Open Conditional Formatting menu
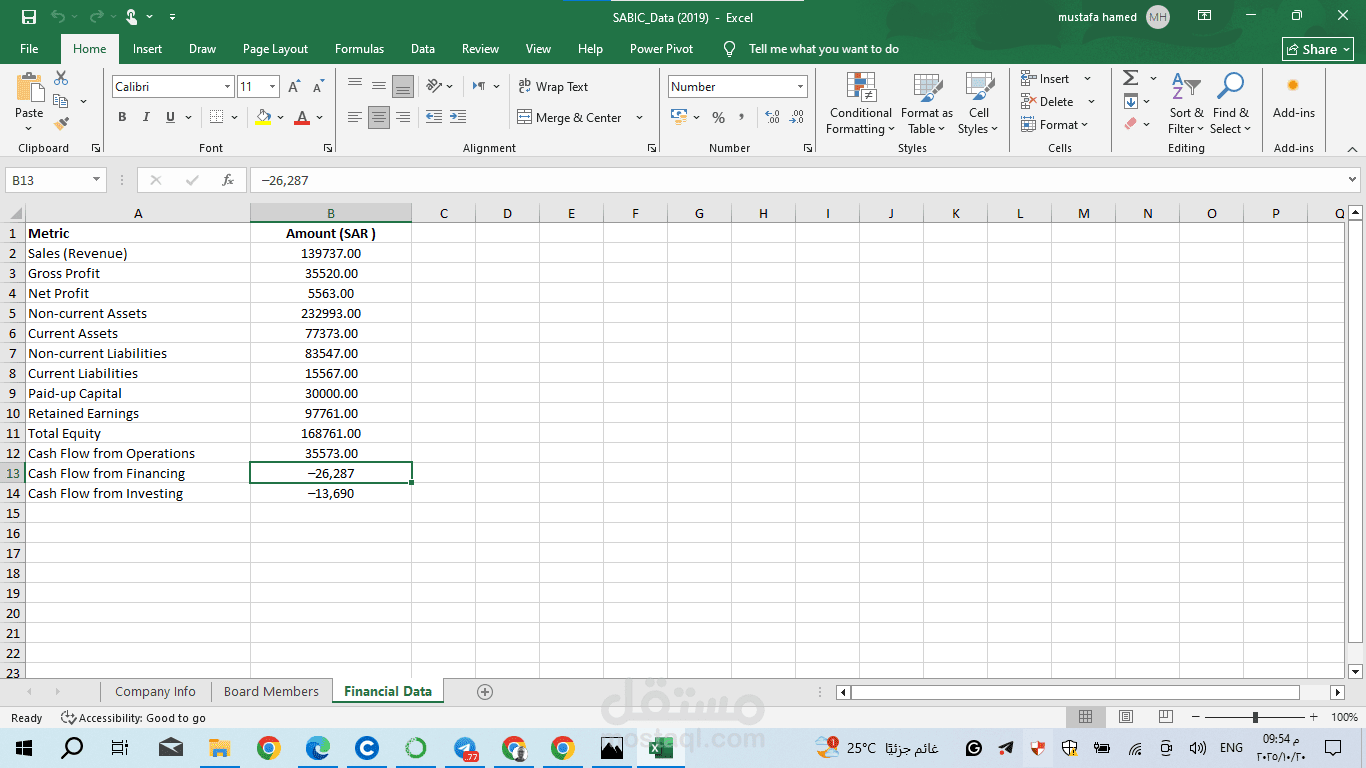Viewport: 1366px width, 768px height. (861, 103)
